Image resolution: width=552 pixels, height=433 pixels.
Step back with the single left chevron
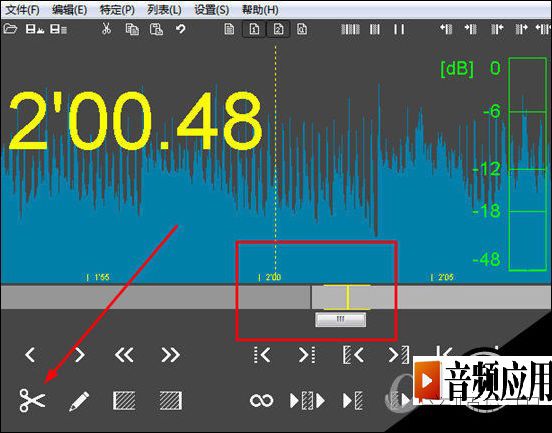pos(30,354)
